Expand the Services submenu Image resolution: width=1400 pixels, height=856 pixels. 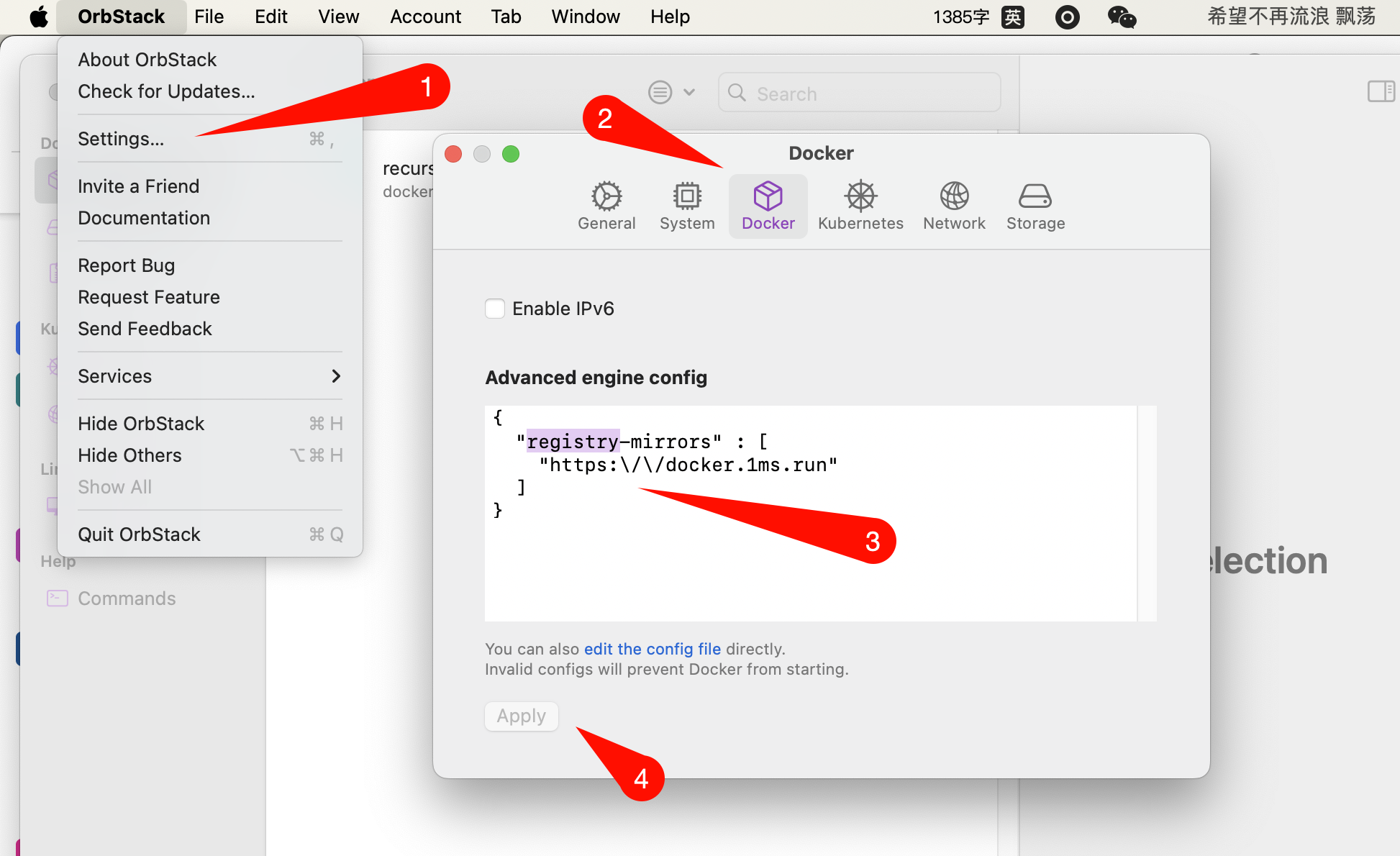(210, 376)
